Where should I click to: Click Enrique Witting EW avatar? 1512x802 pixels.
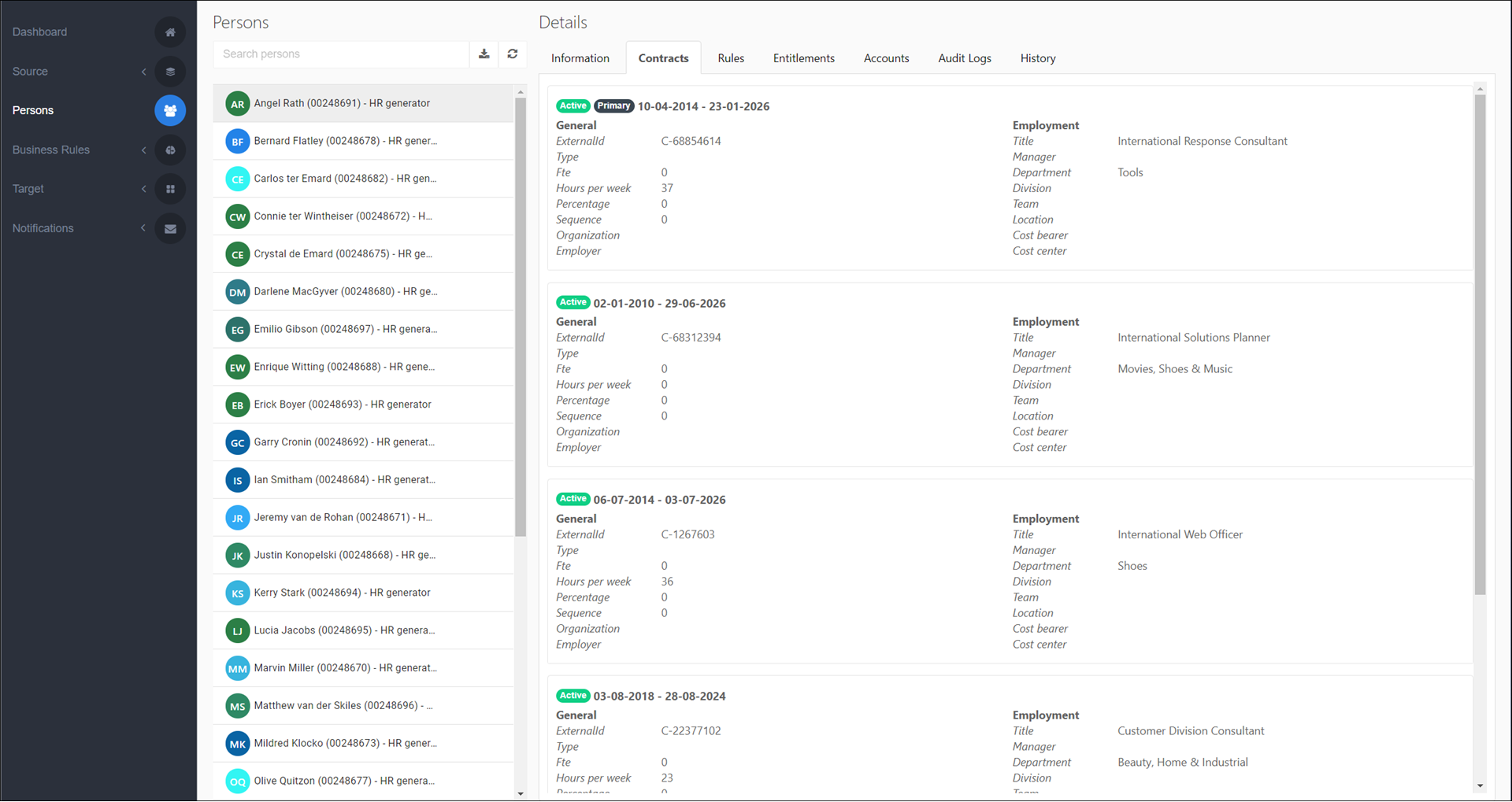(x=237, y=368)
